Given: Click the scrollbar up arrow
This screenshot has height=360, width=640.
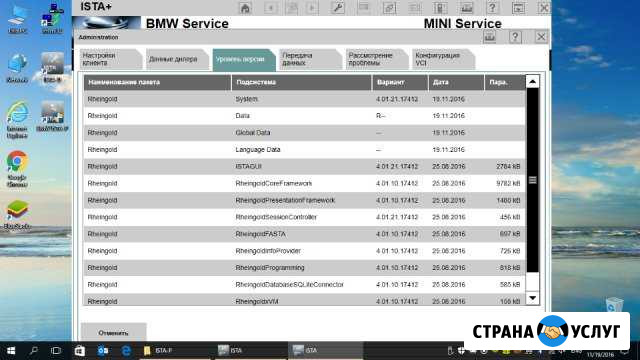Looking at the screenshot, I should 532,82.
